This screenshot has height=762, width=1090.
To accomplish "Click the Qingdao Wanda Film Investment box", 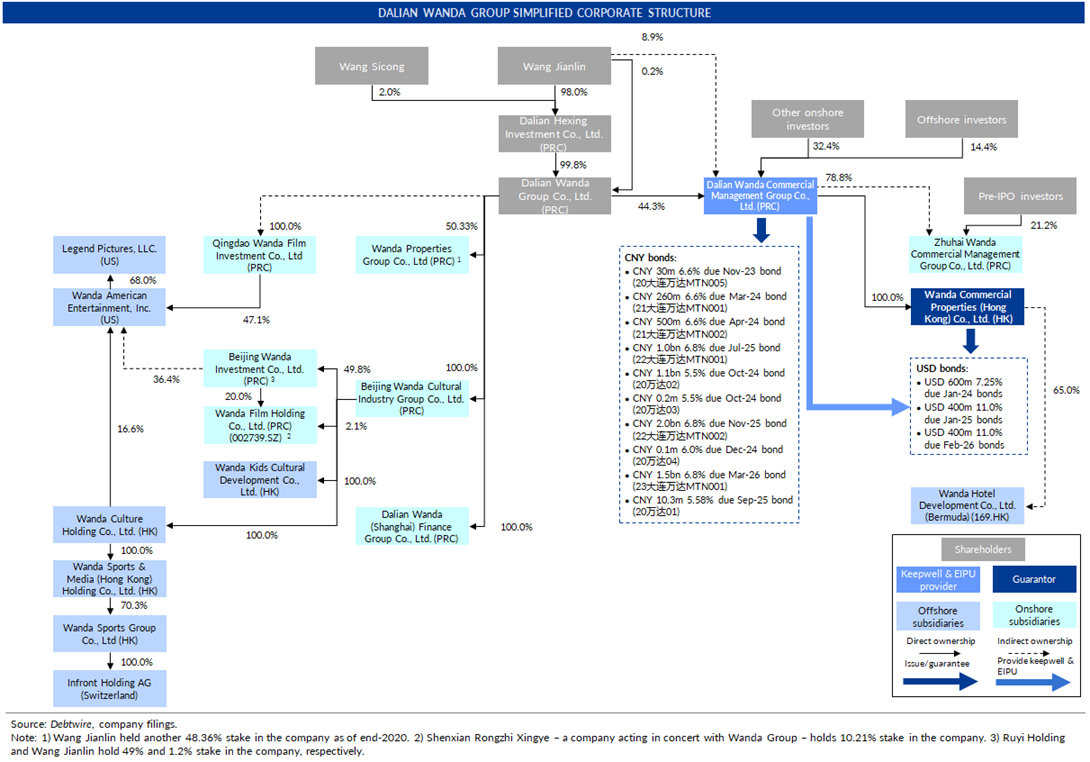I will (x=260, y=255).
